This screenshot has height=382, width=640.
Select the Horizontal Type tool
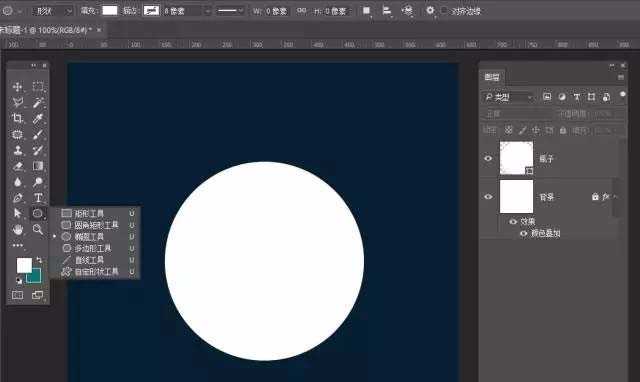(38, 198)
